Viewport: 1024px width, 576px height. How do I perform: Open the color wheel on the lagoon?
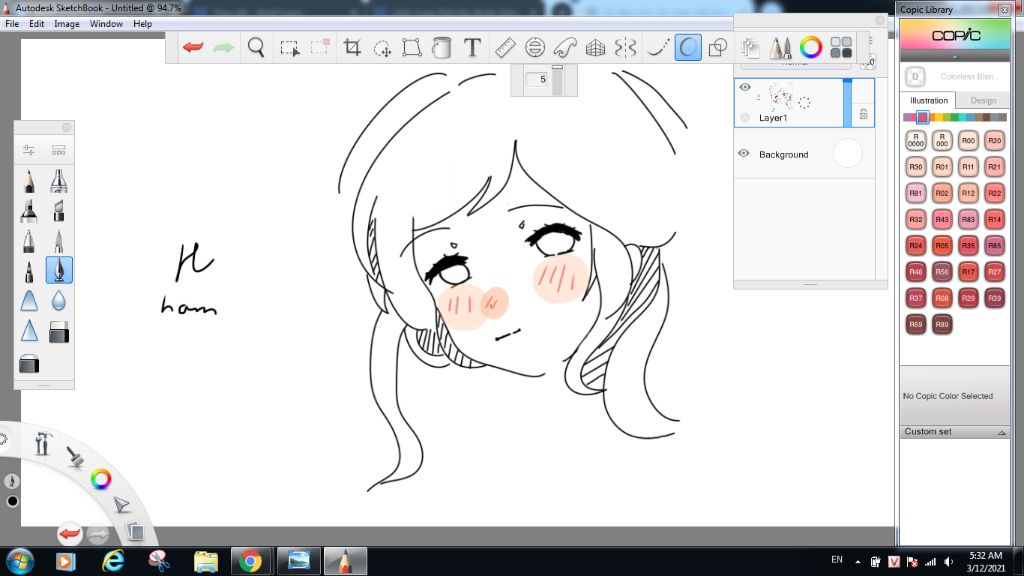(x=101, y=479)
